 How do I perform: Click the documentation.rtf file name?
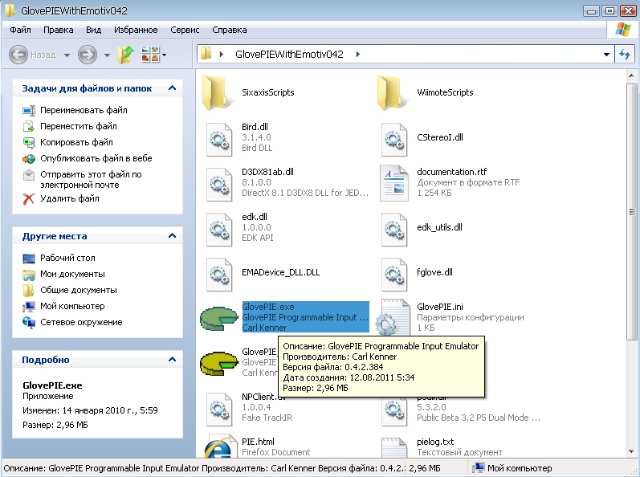point(451,172)
